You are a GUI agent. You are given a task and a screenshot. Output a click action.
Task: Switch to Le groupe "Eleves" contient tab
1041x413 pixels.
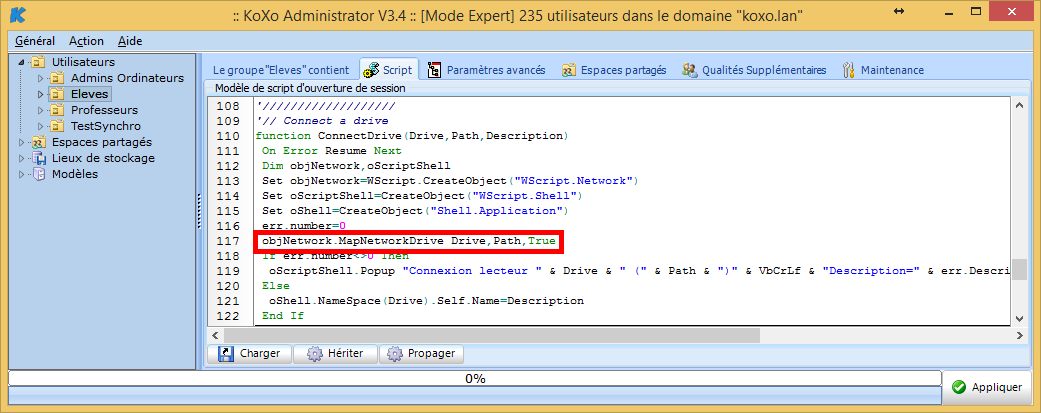click(280, 70)
